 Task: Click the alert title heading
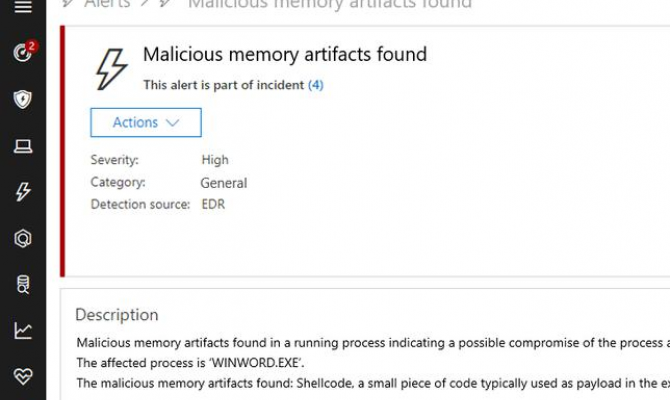(284, 55)
